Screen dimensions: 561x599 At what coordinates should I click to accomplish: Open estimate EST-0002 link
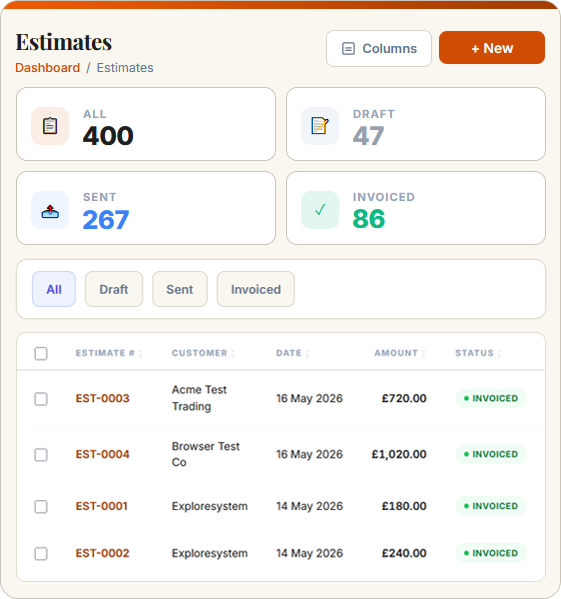tap(102, 553)
